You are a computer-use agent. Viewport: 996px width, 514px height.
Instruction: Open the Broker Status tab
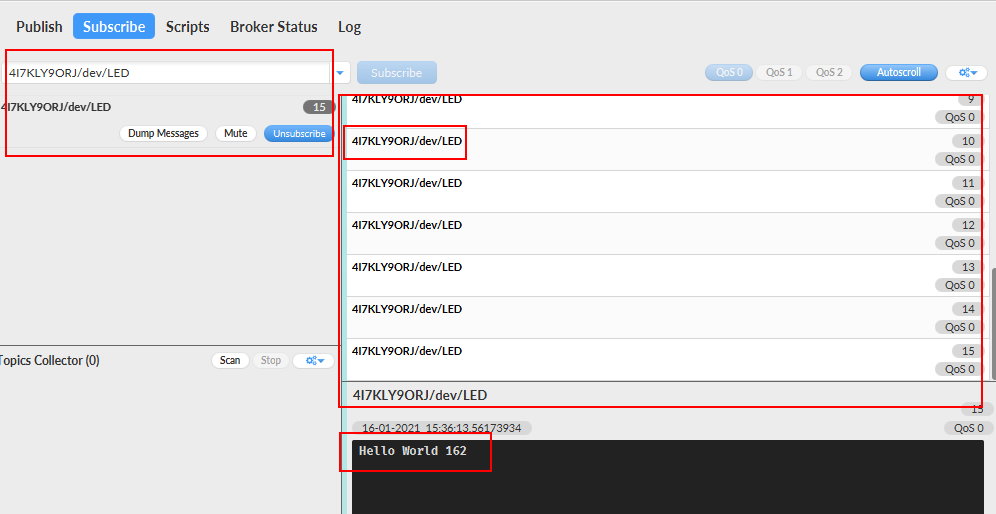pyautogui.click(x=273, y=27)
